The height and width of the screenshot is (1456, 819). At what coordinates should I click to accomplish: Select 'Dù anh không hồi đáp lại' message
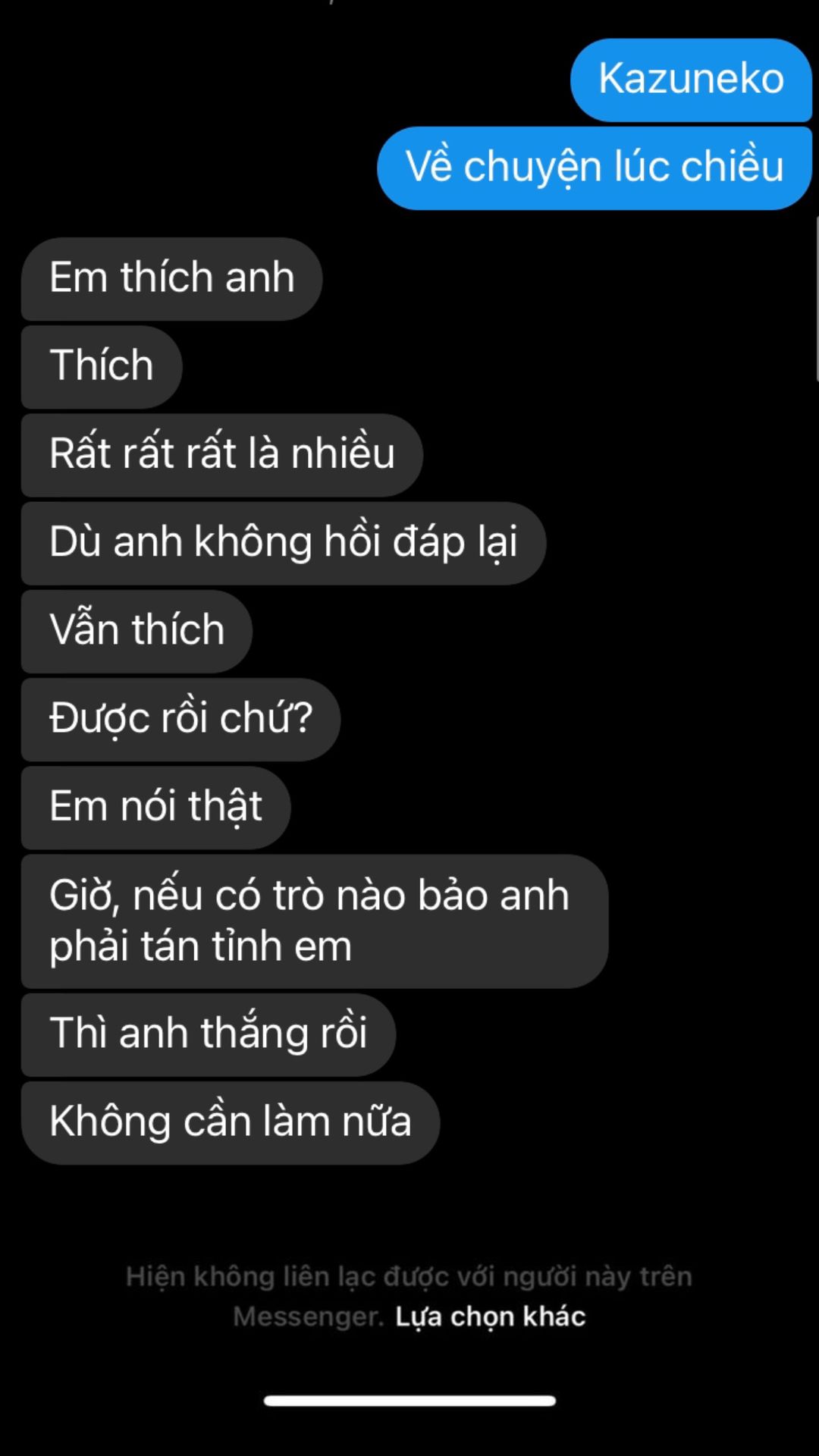[284, 543]
